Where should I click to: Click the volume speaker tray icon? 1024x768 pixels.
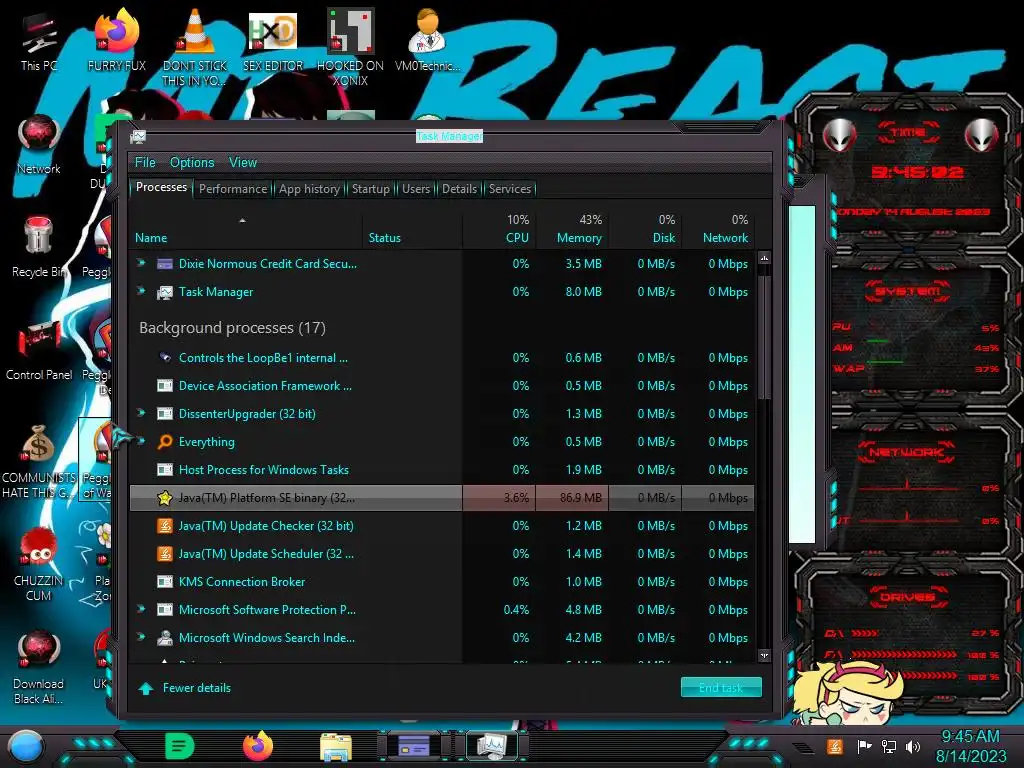(914, 746)
